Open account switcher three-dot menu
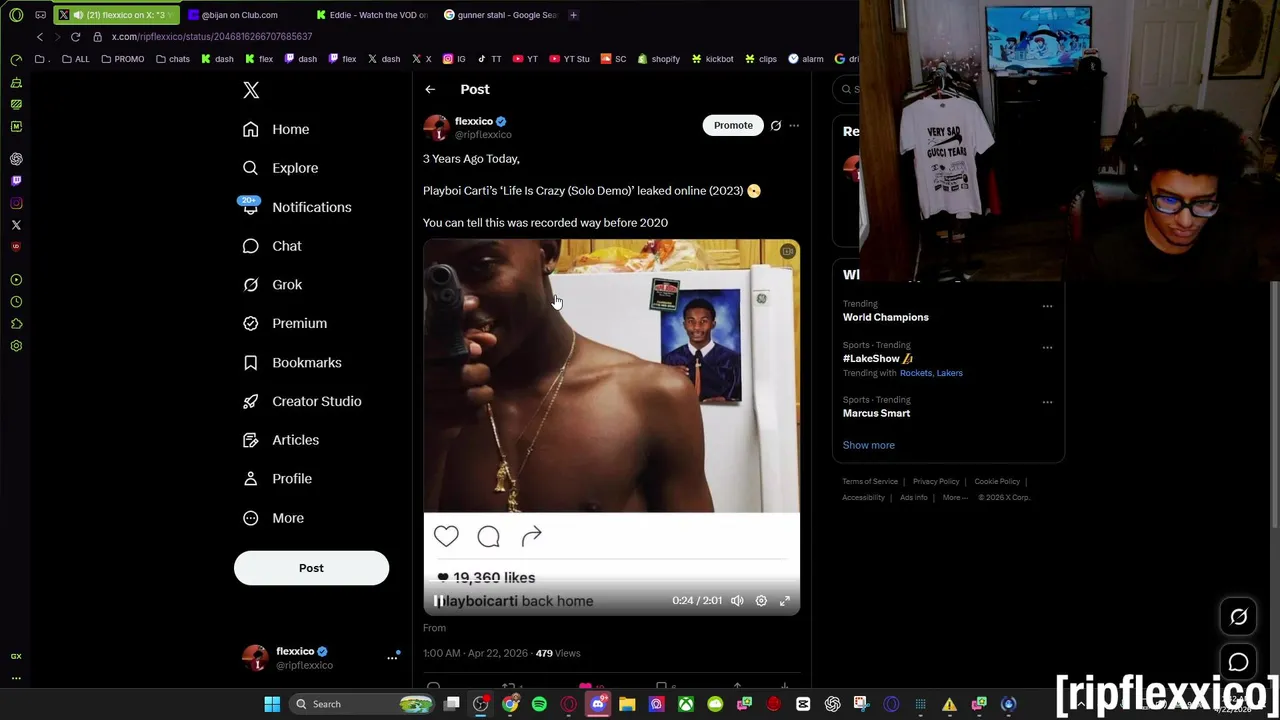 pyautogui.click(x=392, y=657)
